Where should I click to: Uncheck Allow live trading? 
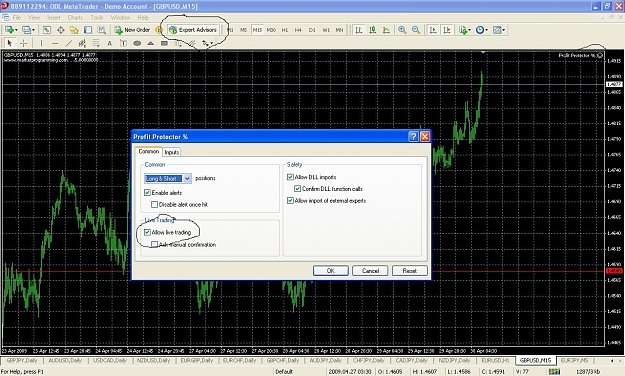click(147, 232)
